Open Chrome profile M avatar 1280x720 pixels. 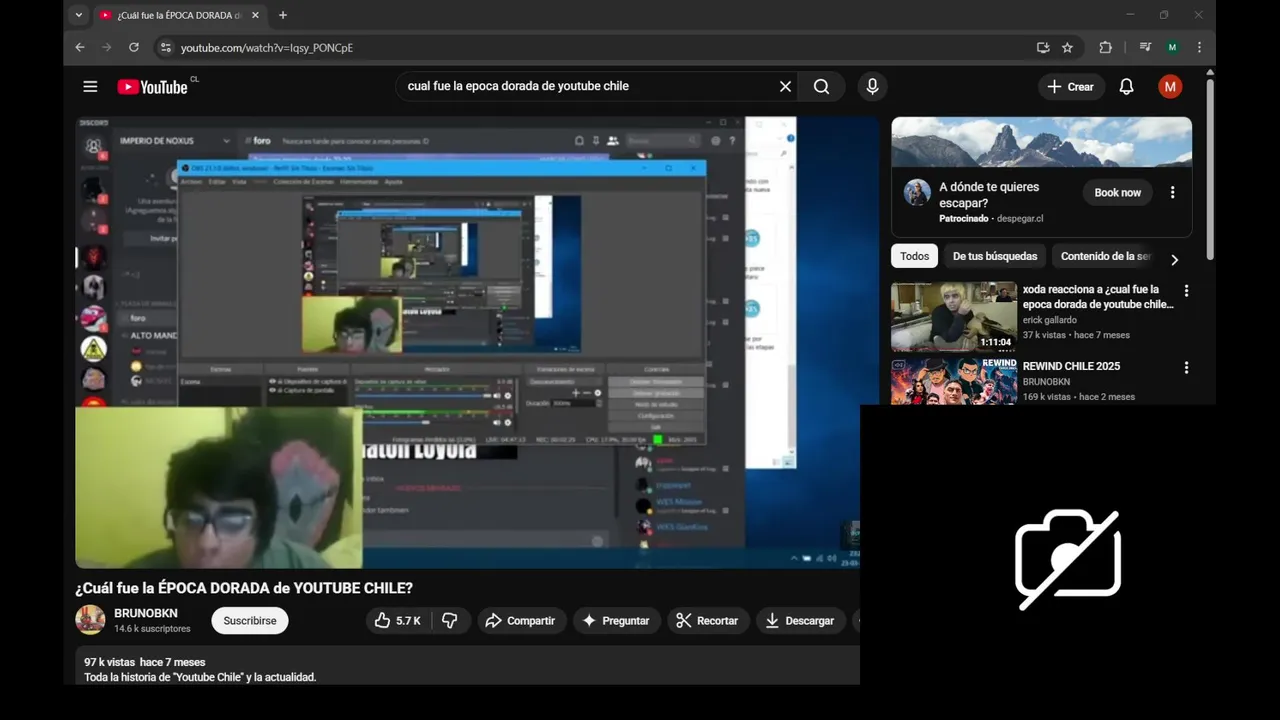click(1172, 47)
